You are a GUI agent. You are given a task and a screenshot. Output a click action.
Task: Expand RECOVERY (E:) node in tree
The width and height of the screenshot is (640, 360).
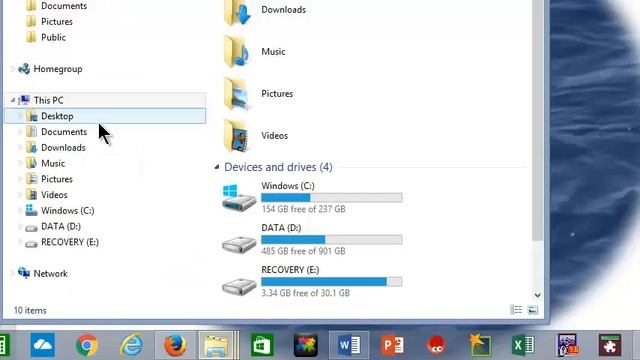(x=20, y=242)
